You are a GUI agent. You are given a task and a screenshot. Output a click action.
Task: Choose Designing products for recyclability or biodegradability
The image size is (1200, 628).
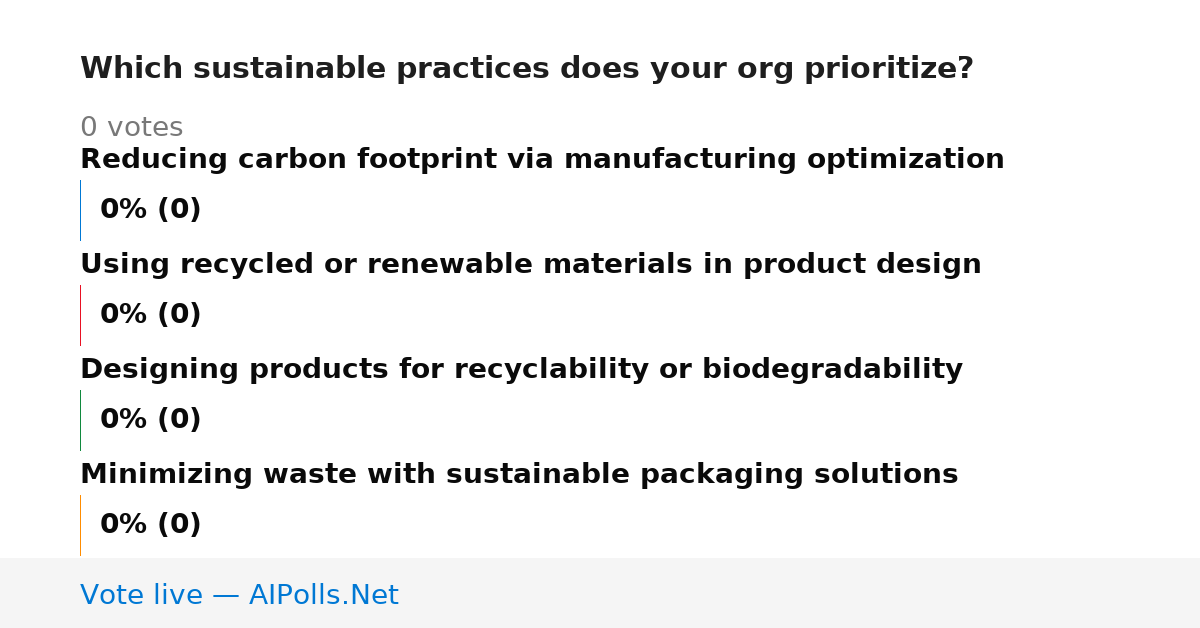521,370
